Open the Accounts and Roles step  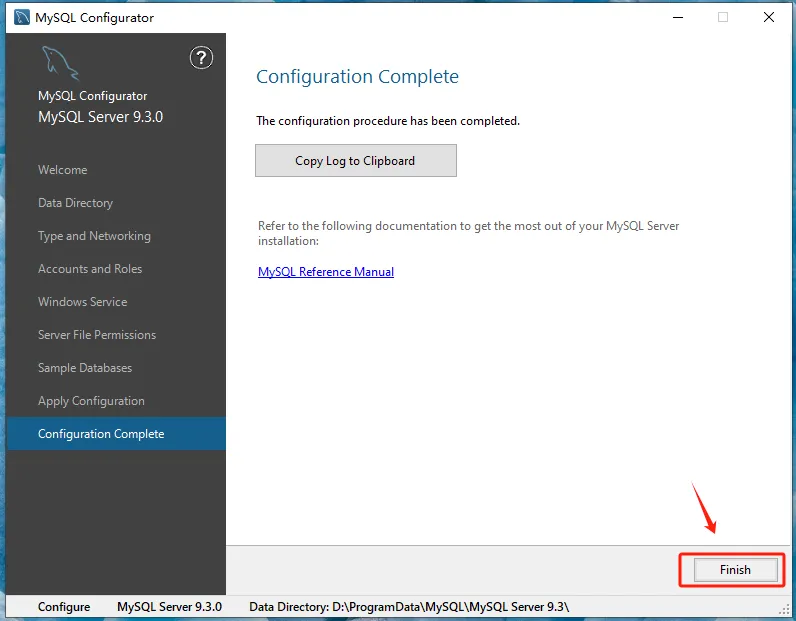click(x=90, y=269)
